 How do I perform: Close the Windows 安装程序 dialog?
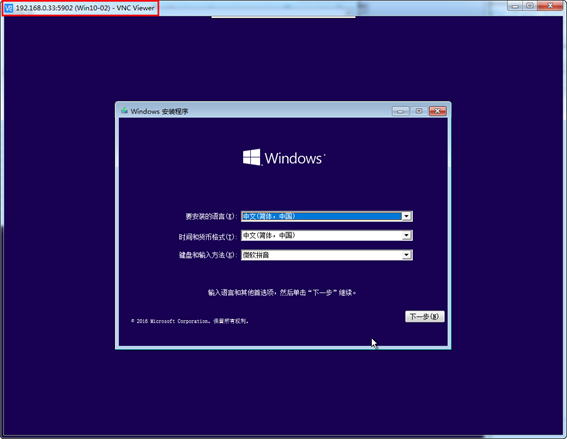(438, 111)
